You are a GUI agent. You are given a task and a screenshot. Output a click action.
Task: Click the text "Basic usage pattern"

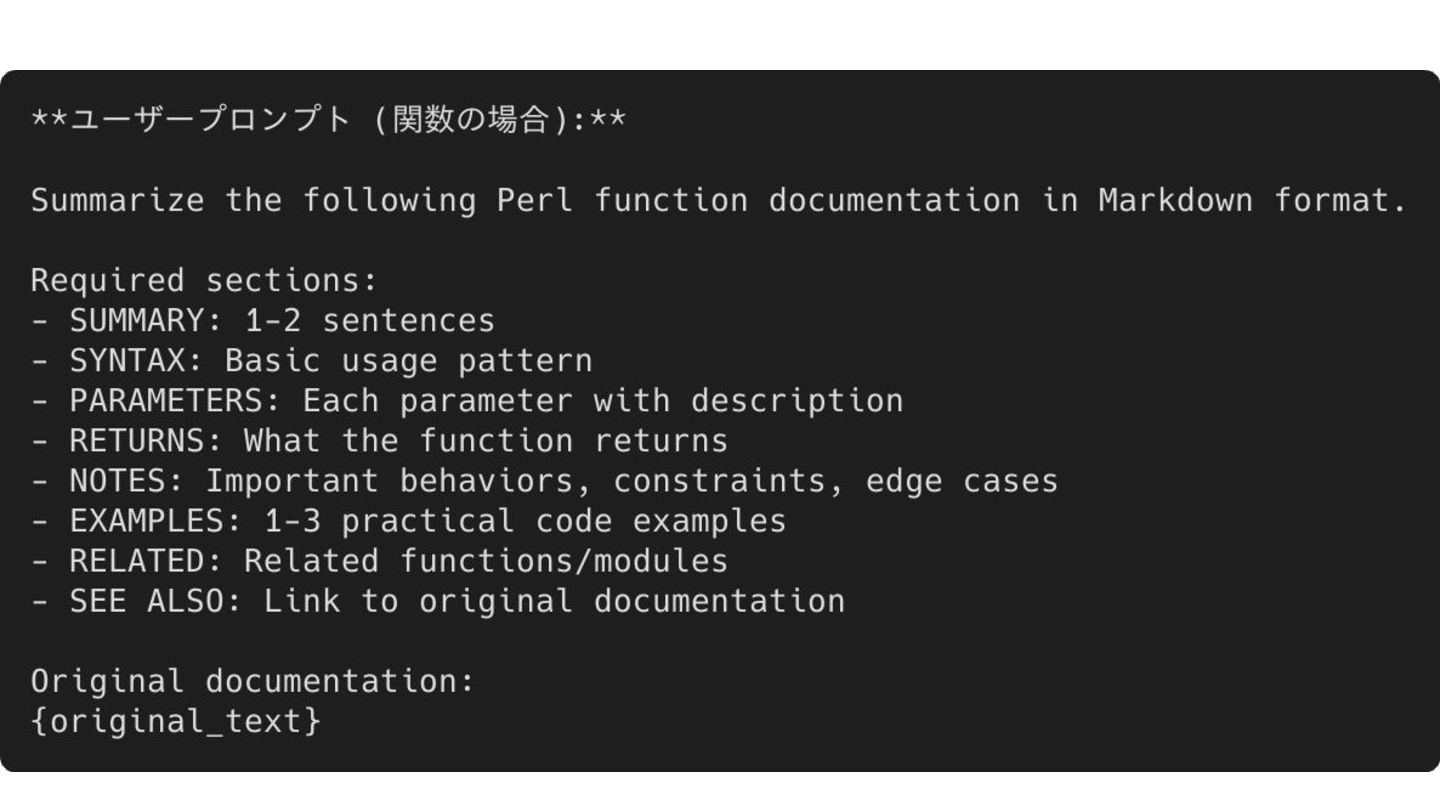pyautogui.click(x=408, y=360)
